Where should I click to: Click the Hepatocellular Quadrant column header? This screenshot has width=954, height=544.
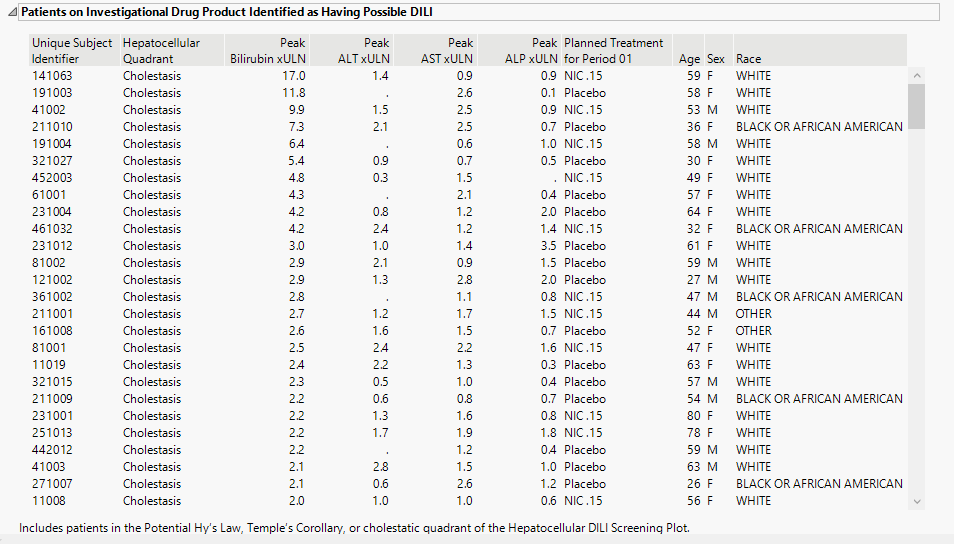[161, 51]
